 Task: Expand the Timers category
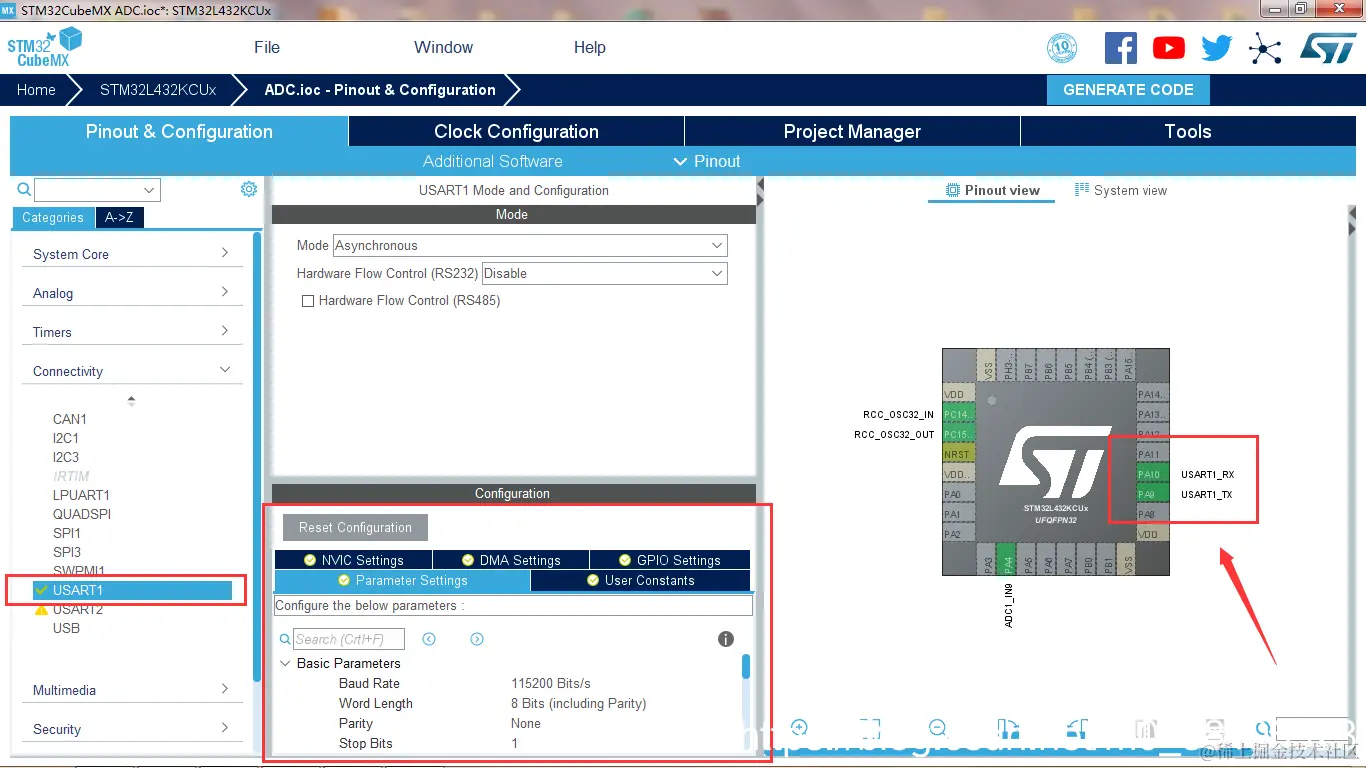click(132, 332)
